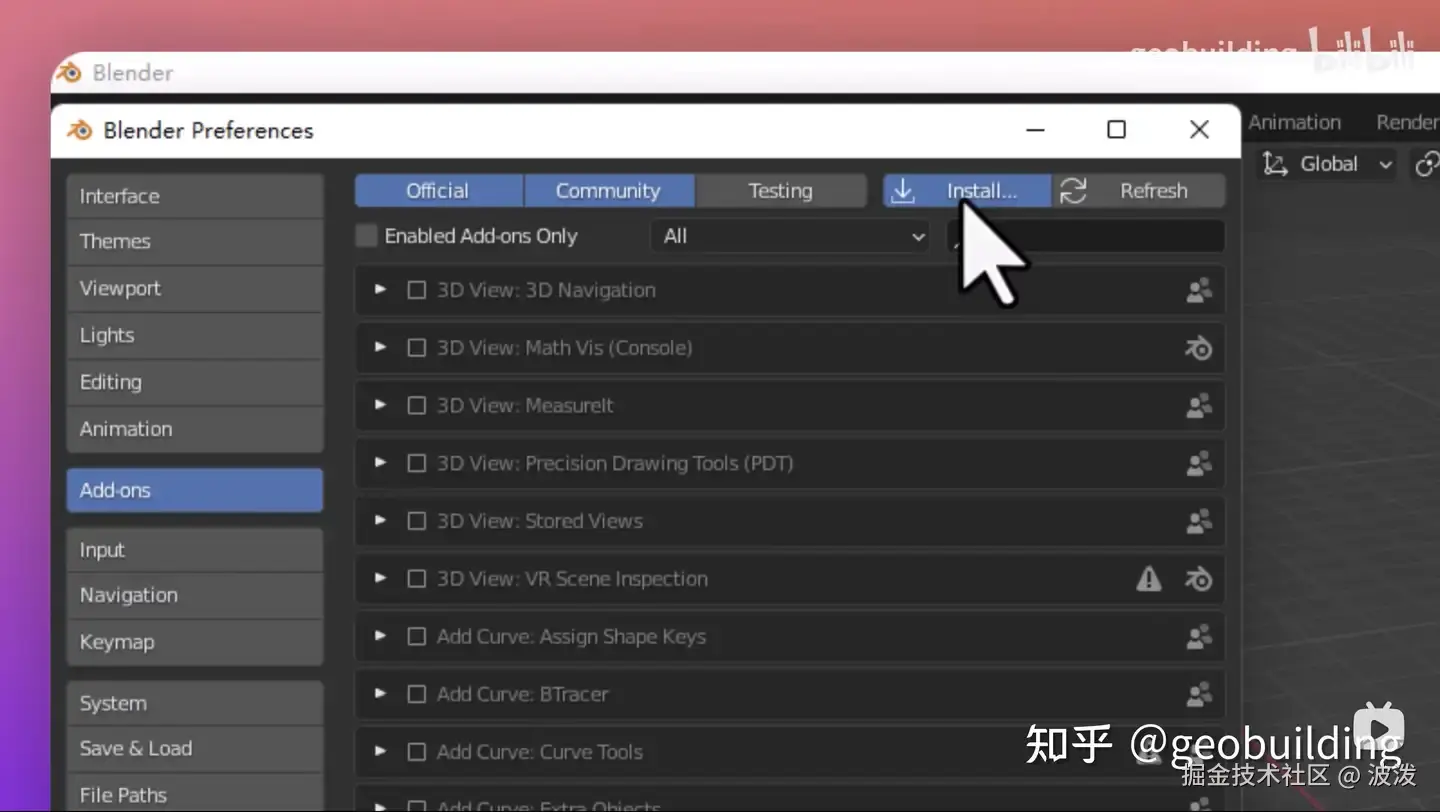Viewport: 1440px width, 812px height.
Task: Expand the 3D Navigation add-on details
Action: click(380, 289)
